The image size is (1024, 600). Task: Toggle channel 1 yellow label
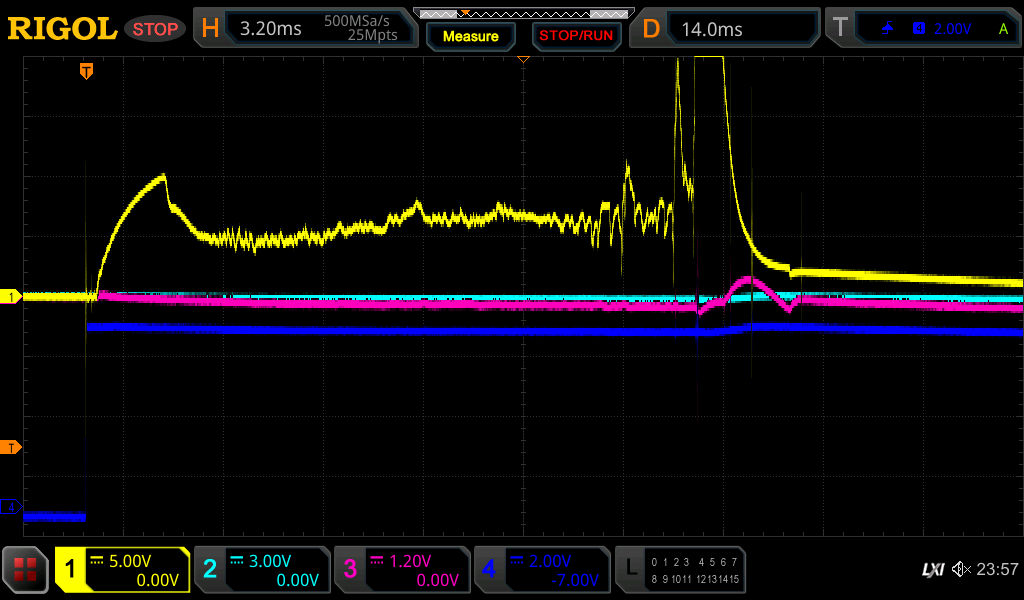[x=70, y=570]
